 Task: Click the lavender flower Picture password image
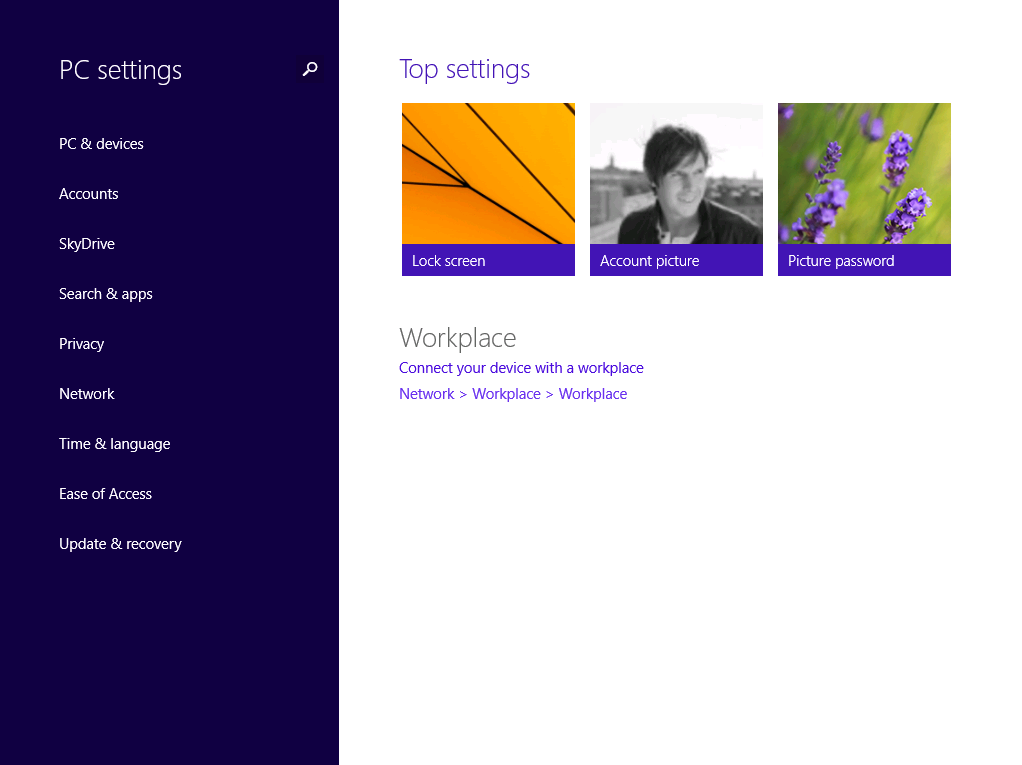tap(864, 173)
